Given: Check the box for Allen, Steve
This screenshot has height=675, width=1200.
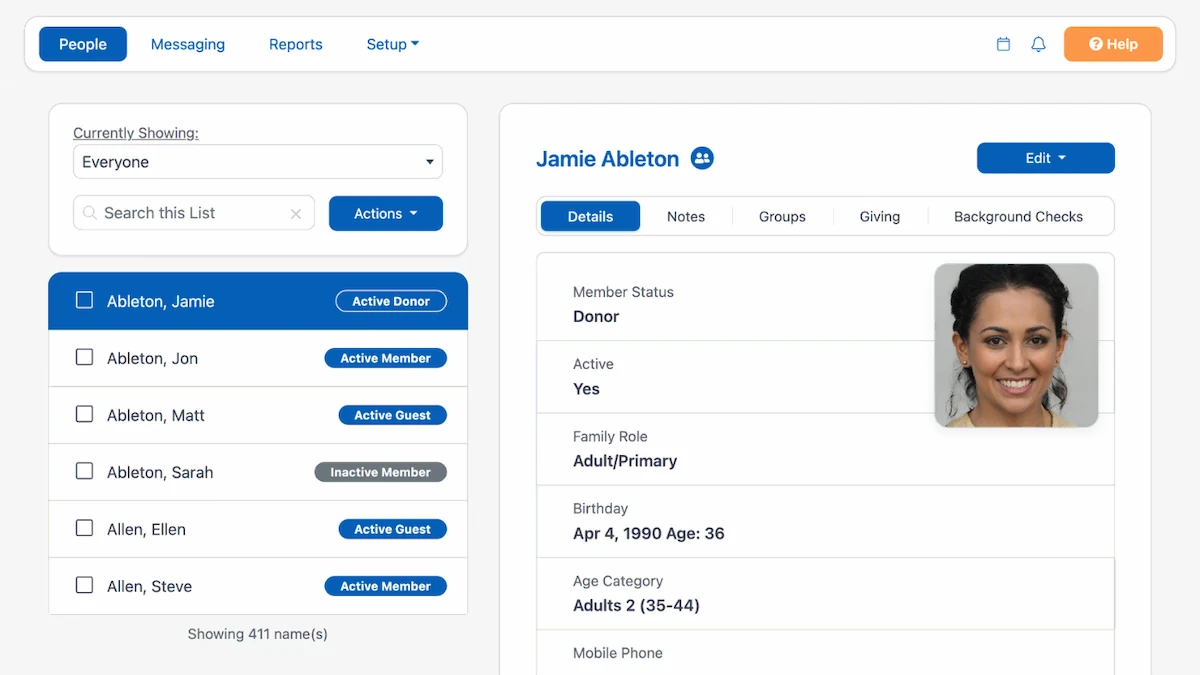Looking at the screenshot, I should pyautogui.click(x=85, y=585).
